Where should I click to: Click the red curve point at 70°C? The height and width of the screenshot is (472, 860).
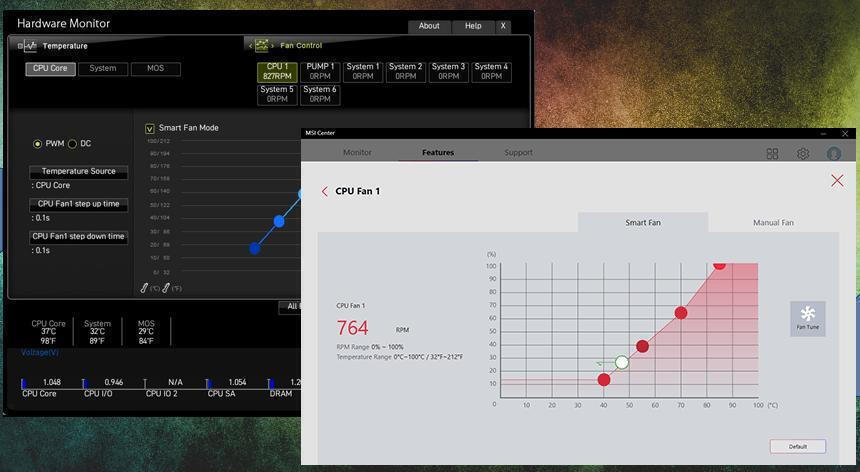click(x=681, y=313)
